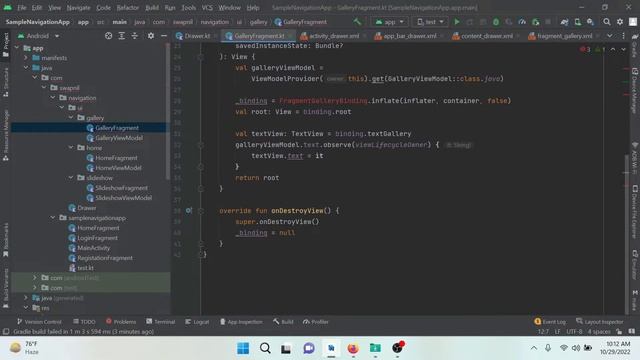
Task: Show hidden editor tabs chevron
Action: (x=609, y=36)
